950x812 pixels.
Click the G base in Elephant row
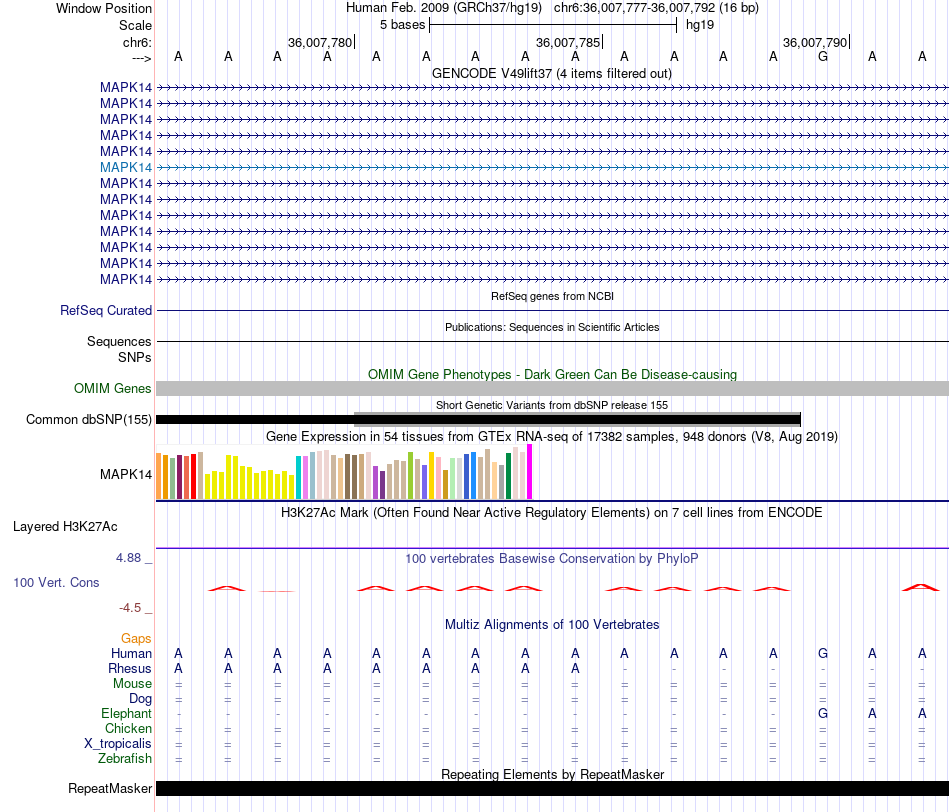(x=823, y=713)
